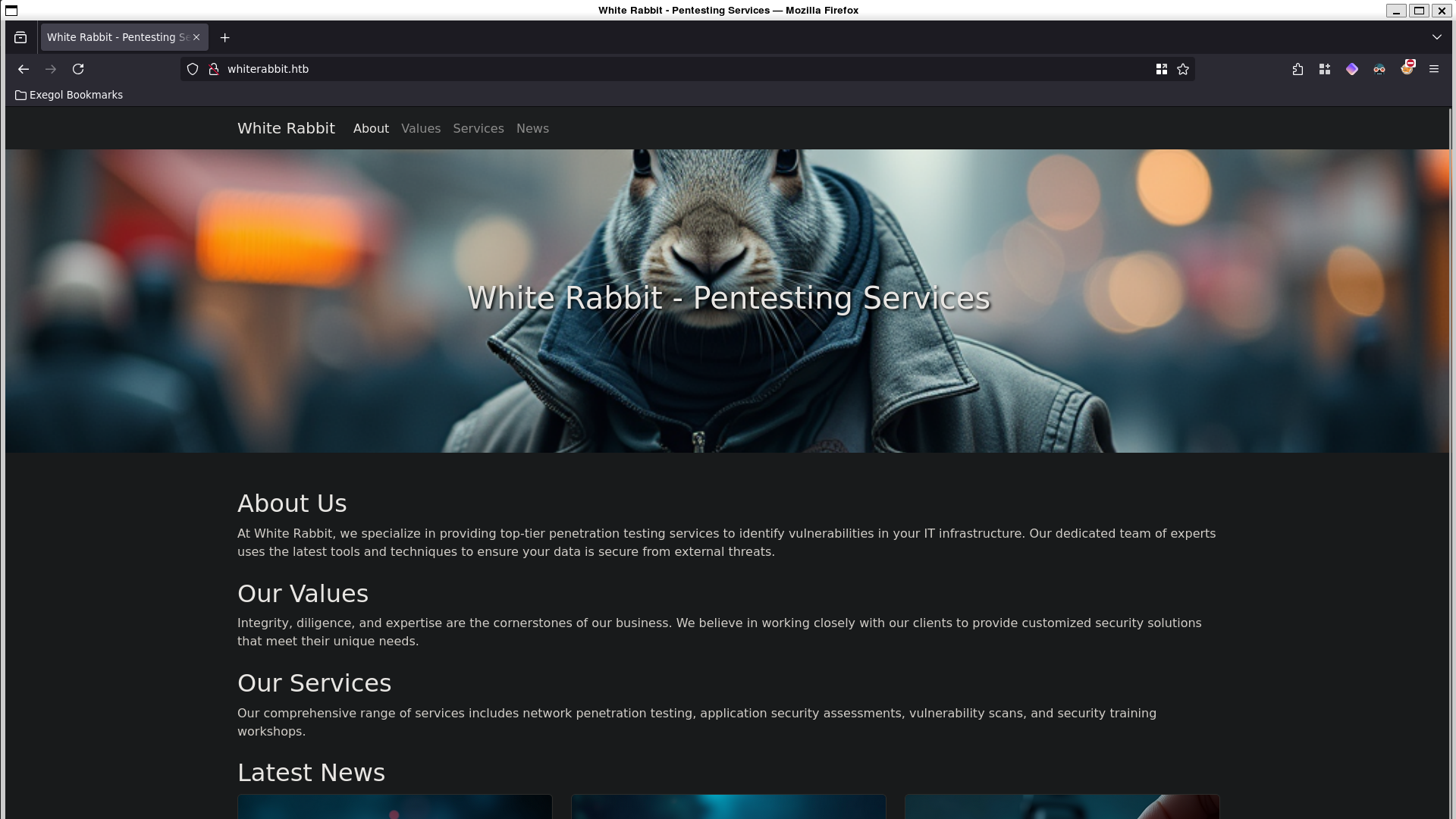Click the reload page icon
Viewport: 1456px width, 819px height.
pyautogui.click(x=78, y=69)
